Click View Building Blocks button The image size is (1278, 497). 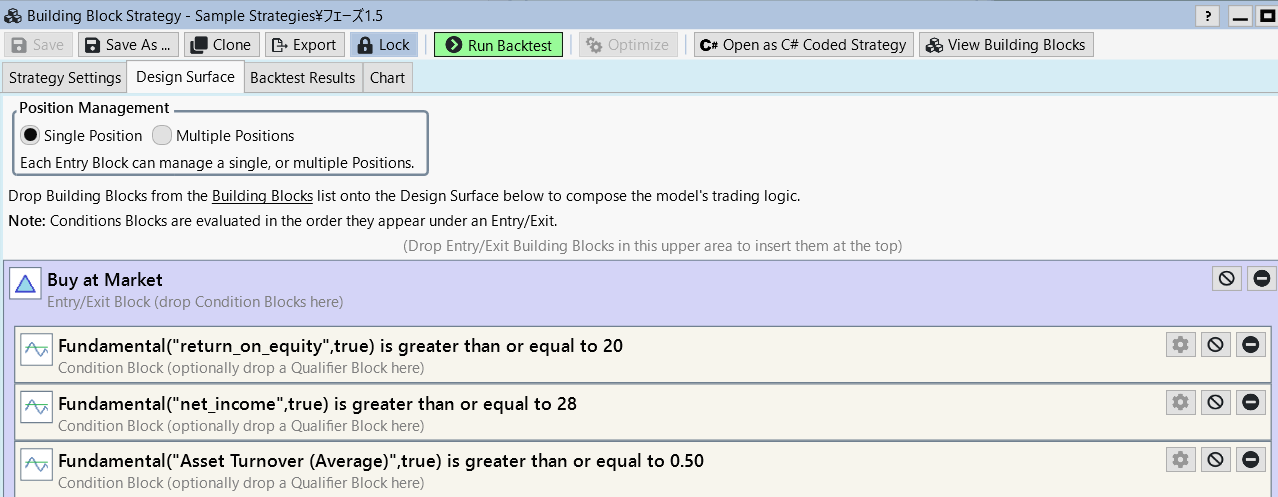(1006, 45)
